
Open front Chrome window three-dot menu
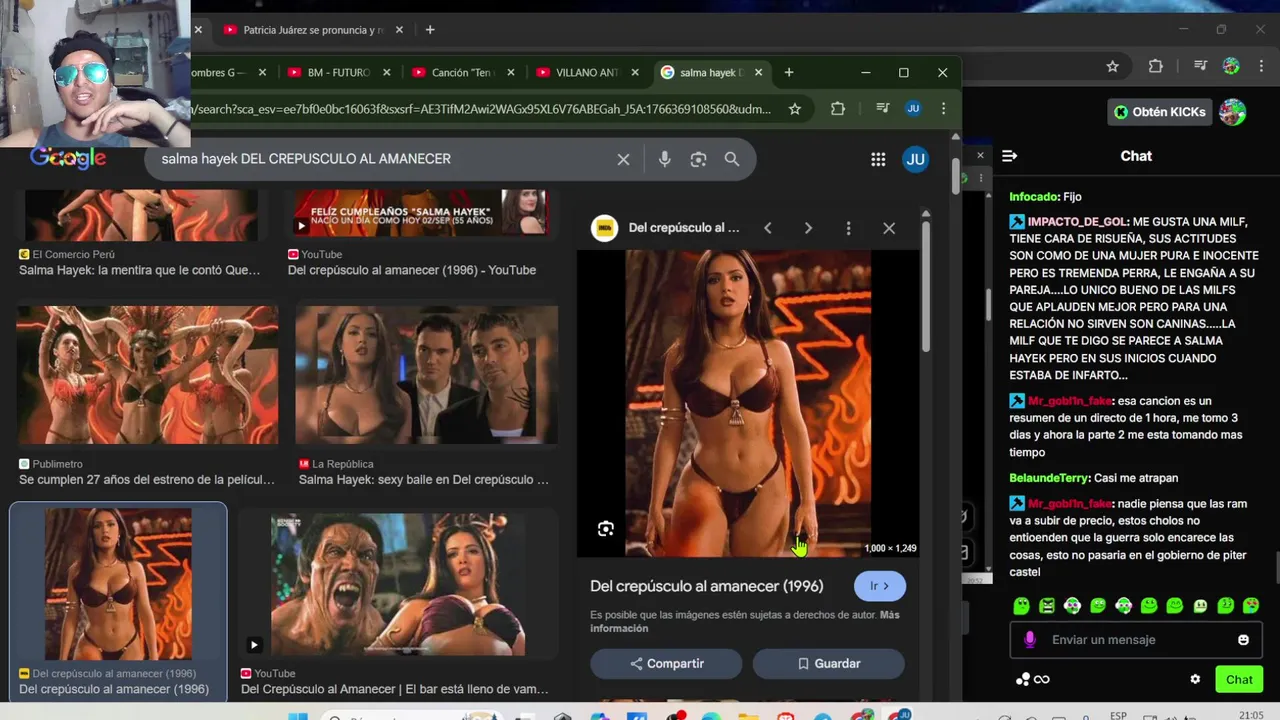(943, 109)
